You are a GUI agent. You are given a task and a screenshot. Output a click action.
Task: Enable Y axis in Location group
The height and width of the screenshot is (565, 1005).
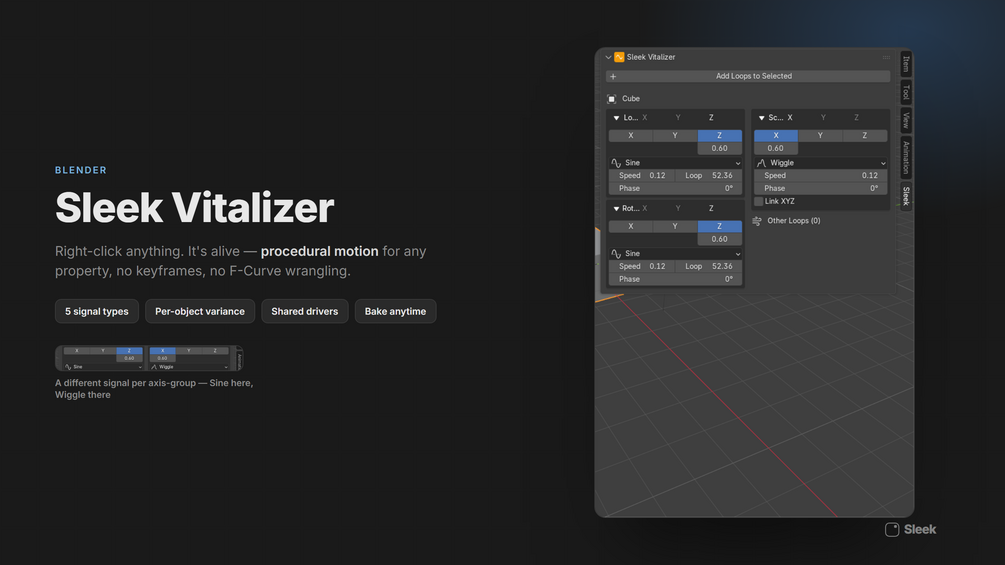pyautogui.click(x=675, y=136)
